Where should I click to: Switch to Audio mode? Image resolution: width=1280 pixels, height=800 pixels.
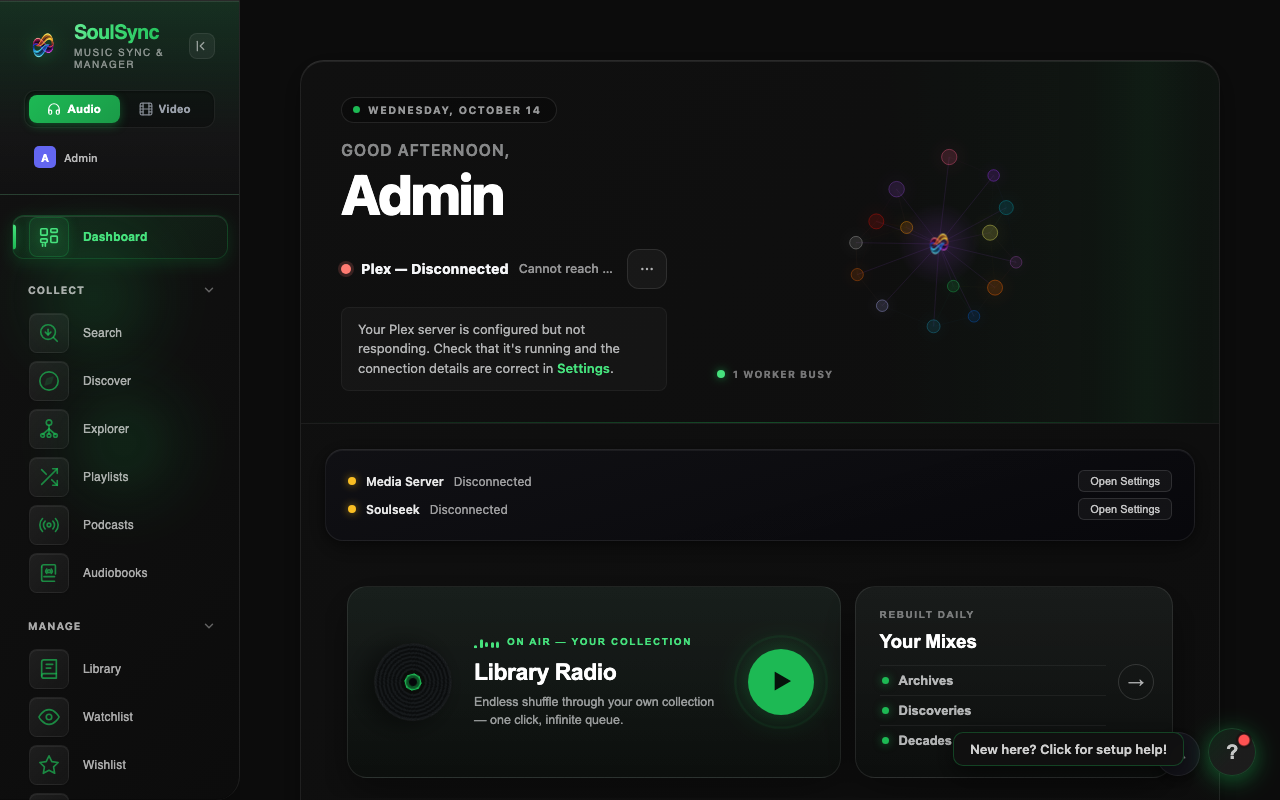[74, 109]
